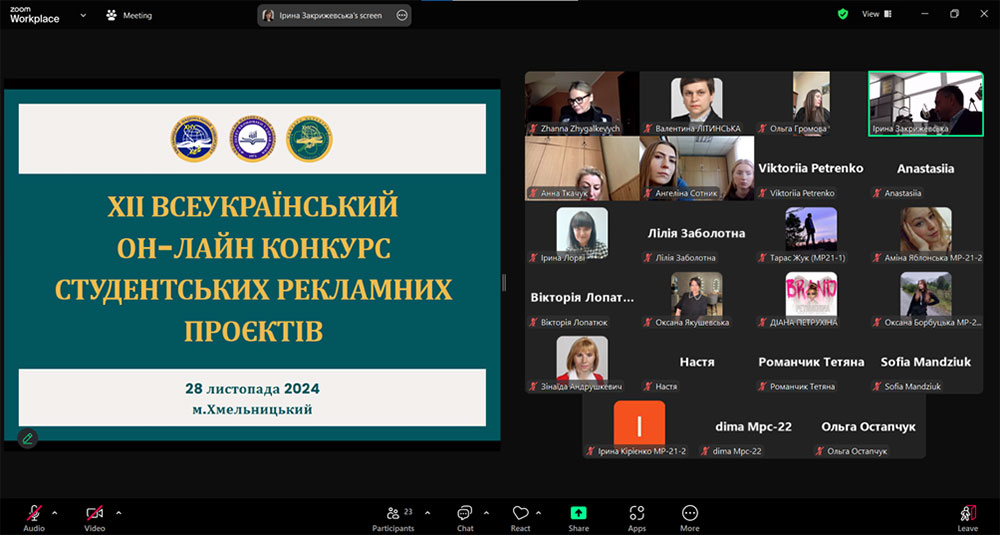
Task: Expand the caret beside Participants
Action: pos(428,513)
